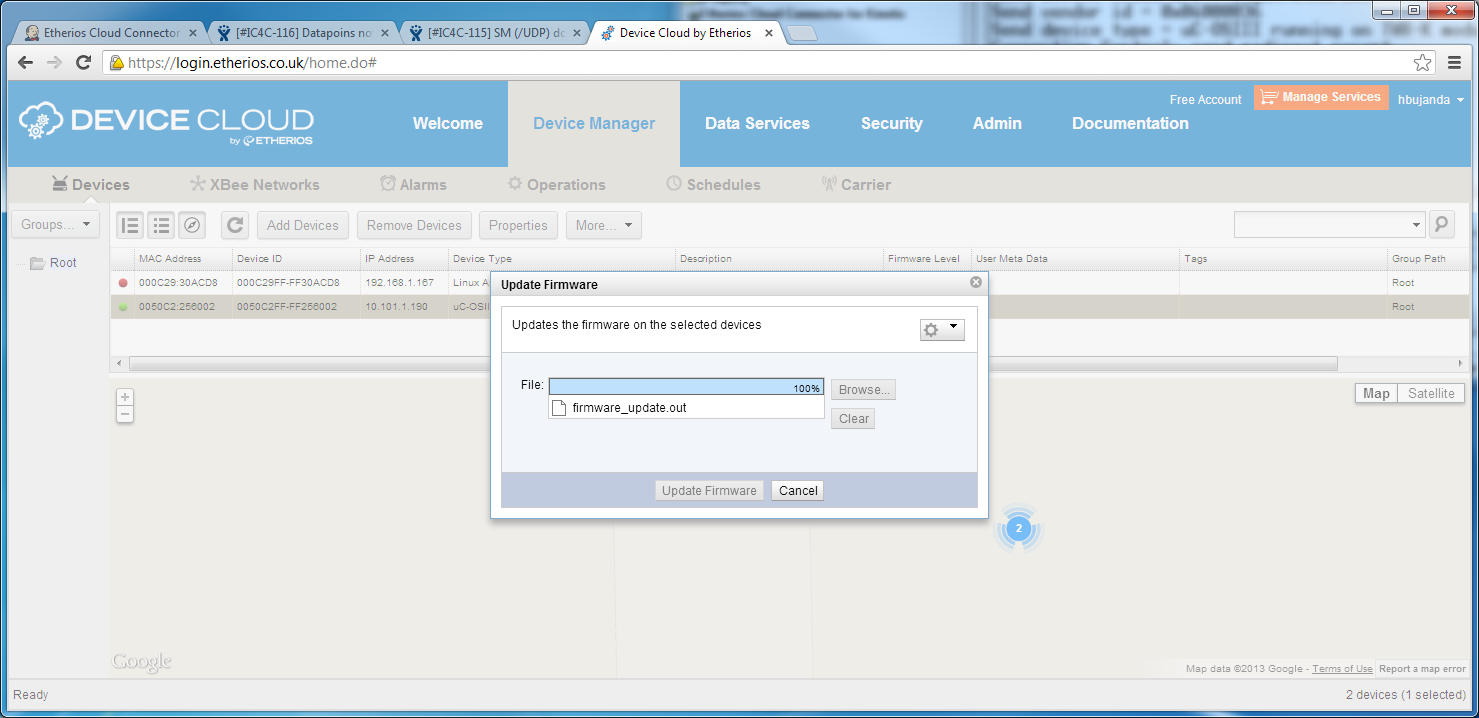Click the search magnifier icon

[x=1441, y=225]
